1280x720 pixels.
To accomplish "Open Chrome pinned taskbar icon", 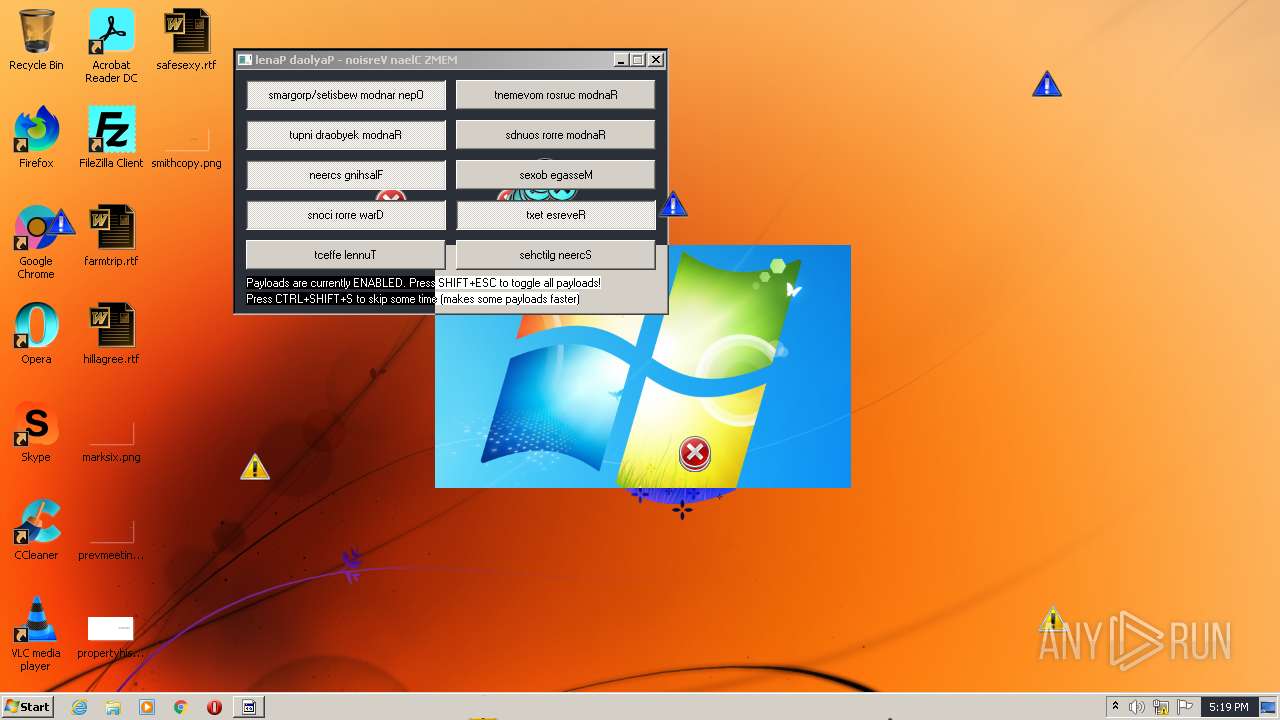I will pyautogui.click(x=181, y=707).
